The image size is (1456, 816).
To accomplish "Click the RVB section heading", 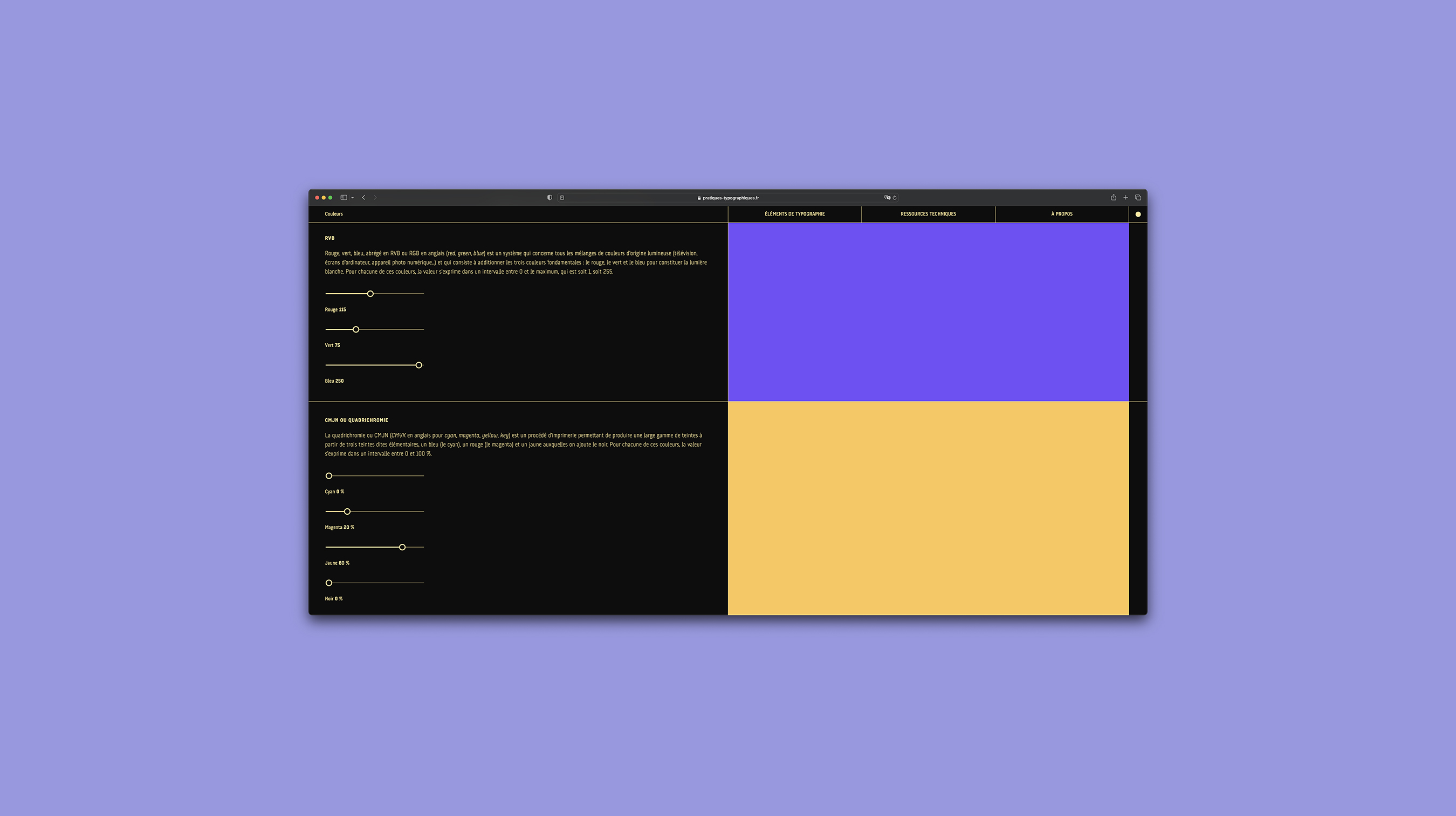I will 329,238.
